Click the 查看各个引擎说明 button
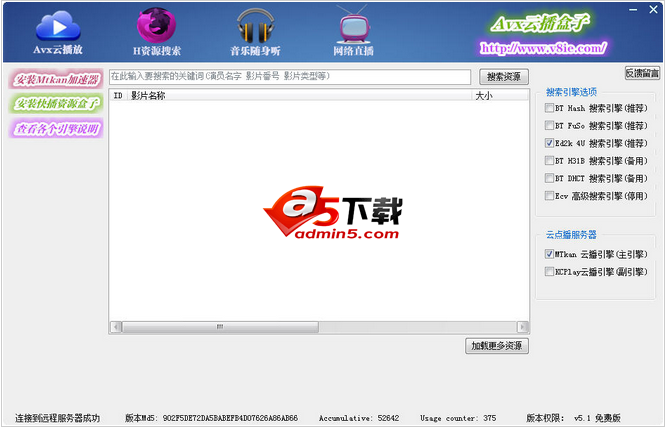The width and height of the screenshot is (666, 427). (56, 128)
